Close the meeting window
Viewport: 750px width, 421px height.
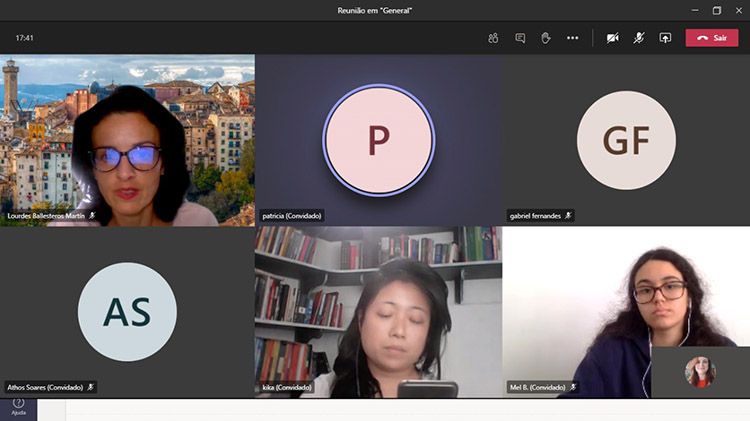click(739, 10)
